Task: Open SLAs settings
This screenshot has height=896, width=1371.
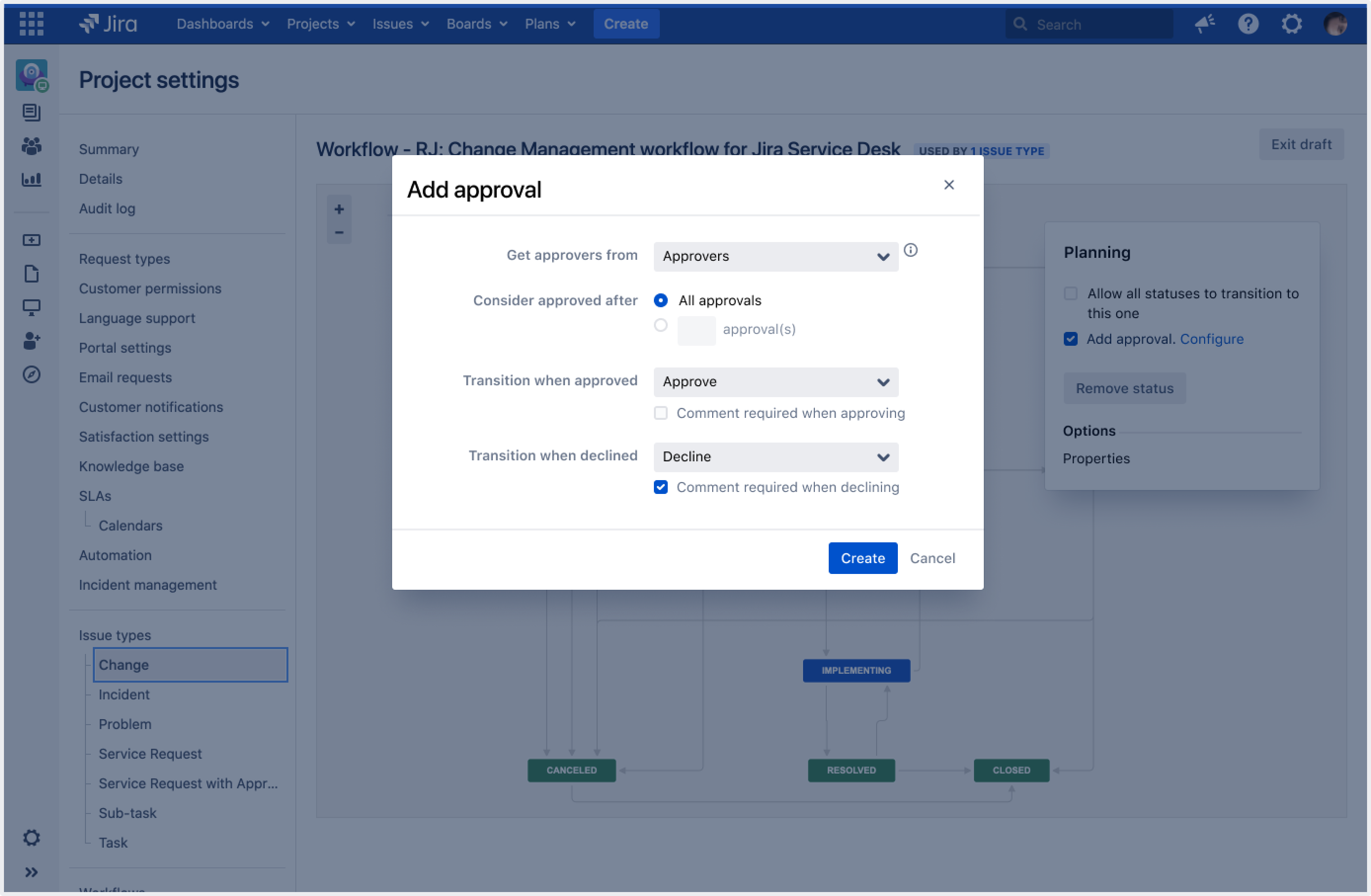Action: coord(94,496)
